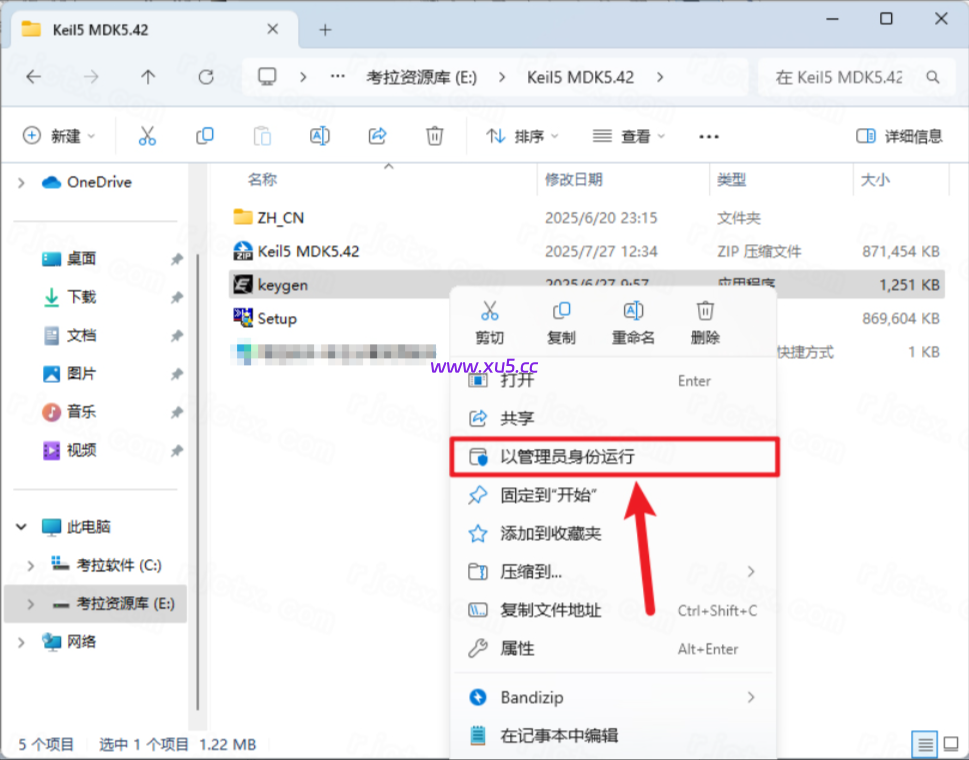
Task: Click the Rename icon in the toolbar
Action: tap(320, 135)
